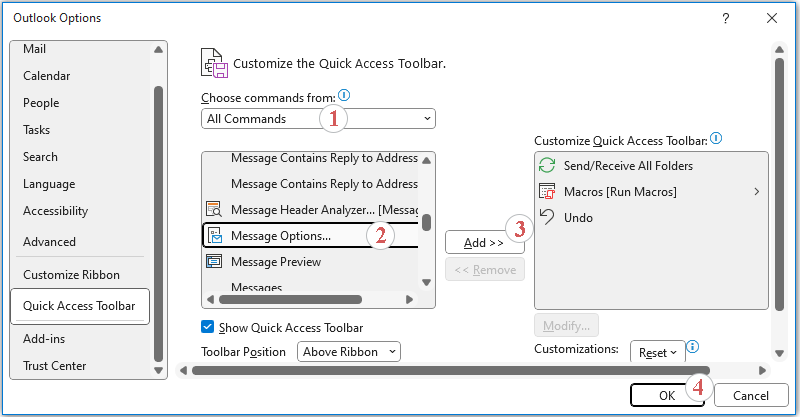
Task: Click main pane scroll up arrow
Action: [779, 50]
